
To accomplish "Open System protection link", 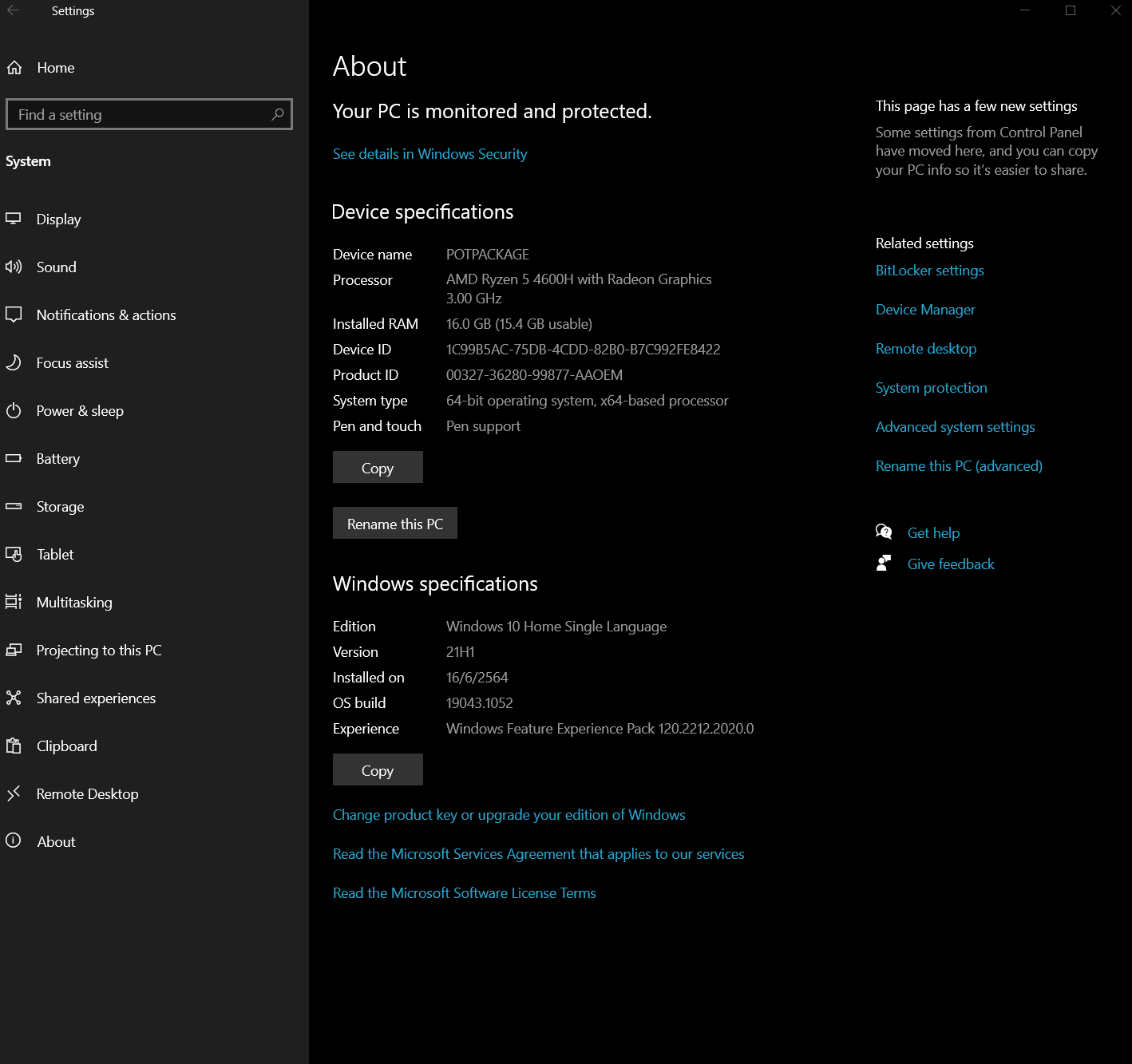I will coord(931,388).
